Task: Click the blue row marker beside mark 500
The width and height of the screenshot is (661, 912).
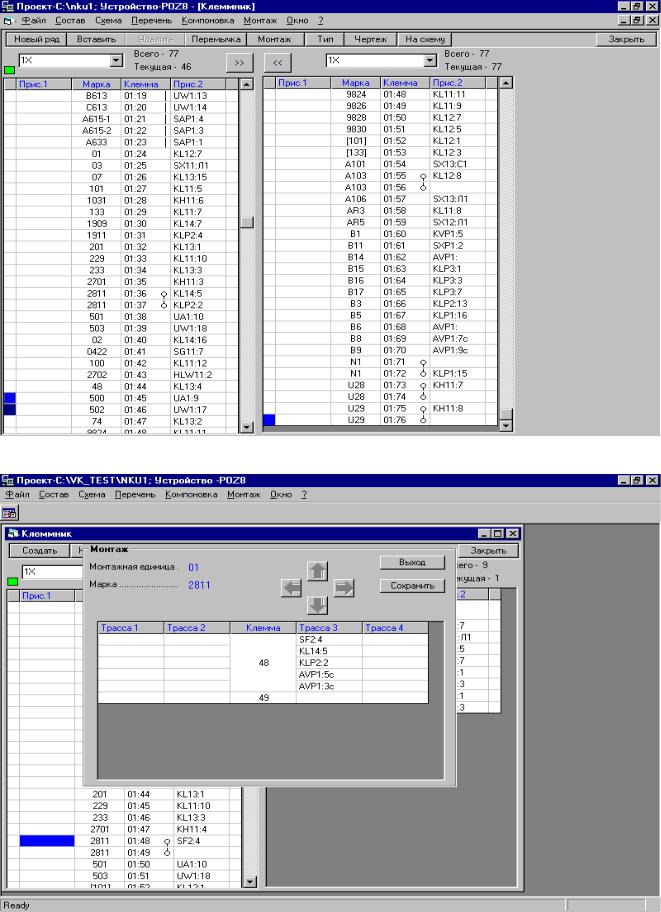Action: pyautogui.click(x=10, y=398)
